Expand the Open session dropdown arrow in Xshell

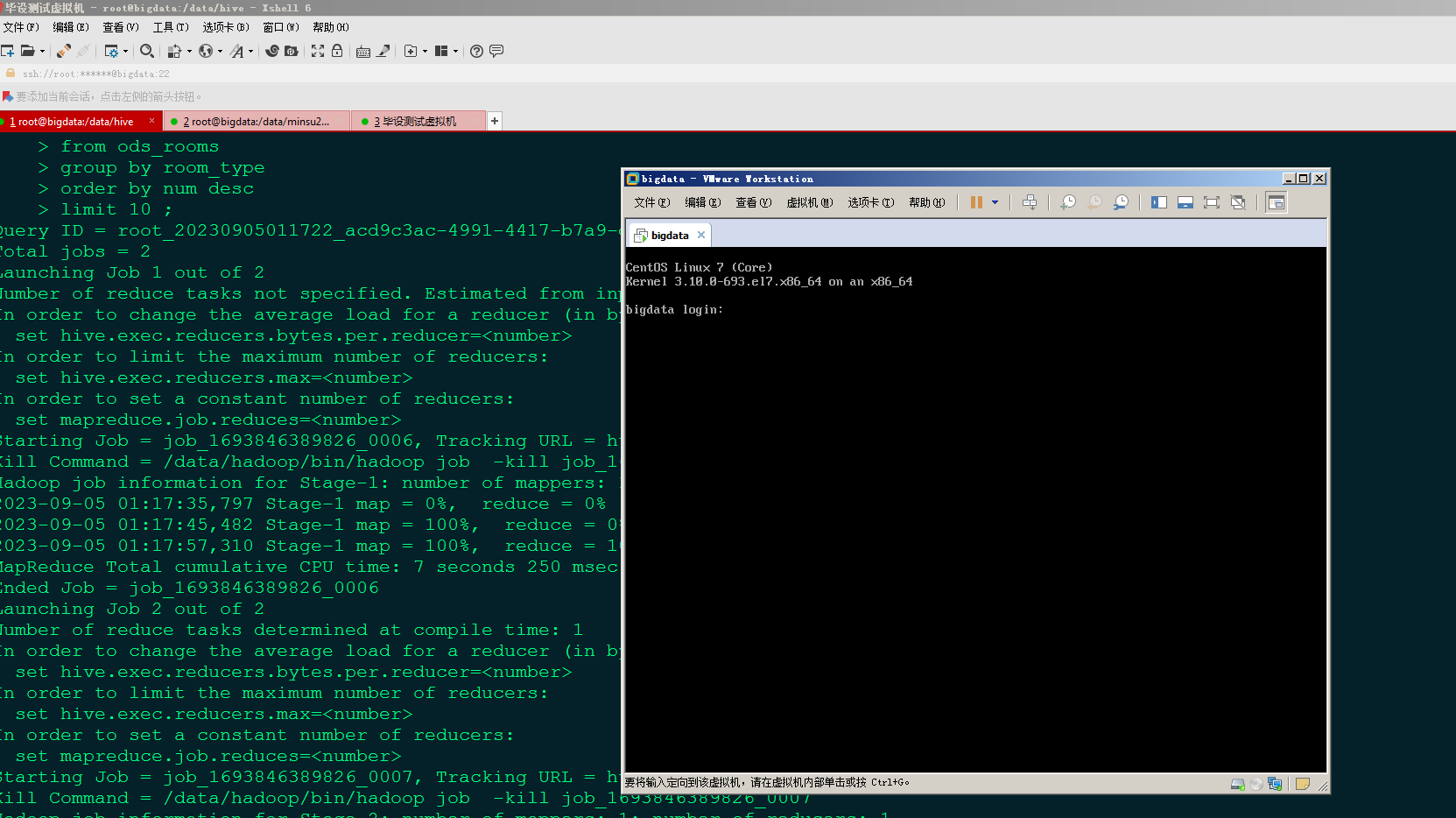pos(42,51)
